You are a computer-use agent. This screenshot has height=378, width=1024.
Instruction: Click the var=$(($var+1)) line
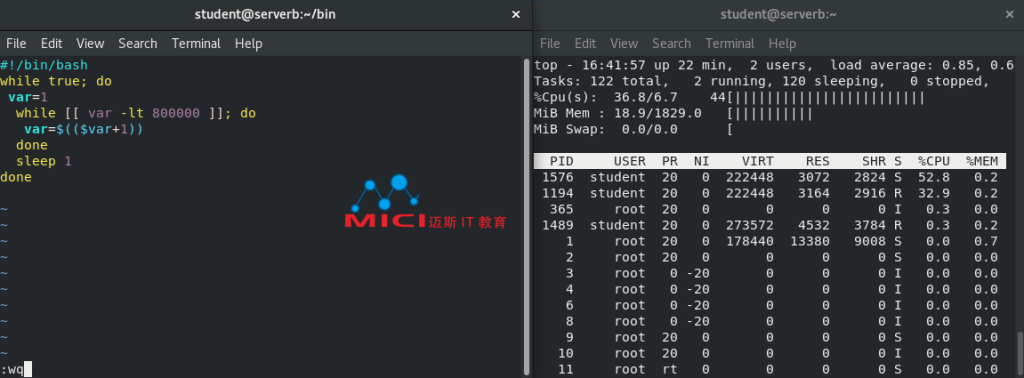tap(84, 129)
